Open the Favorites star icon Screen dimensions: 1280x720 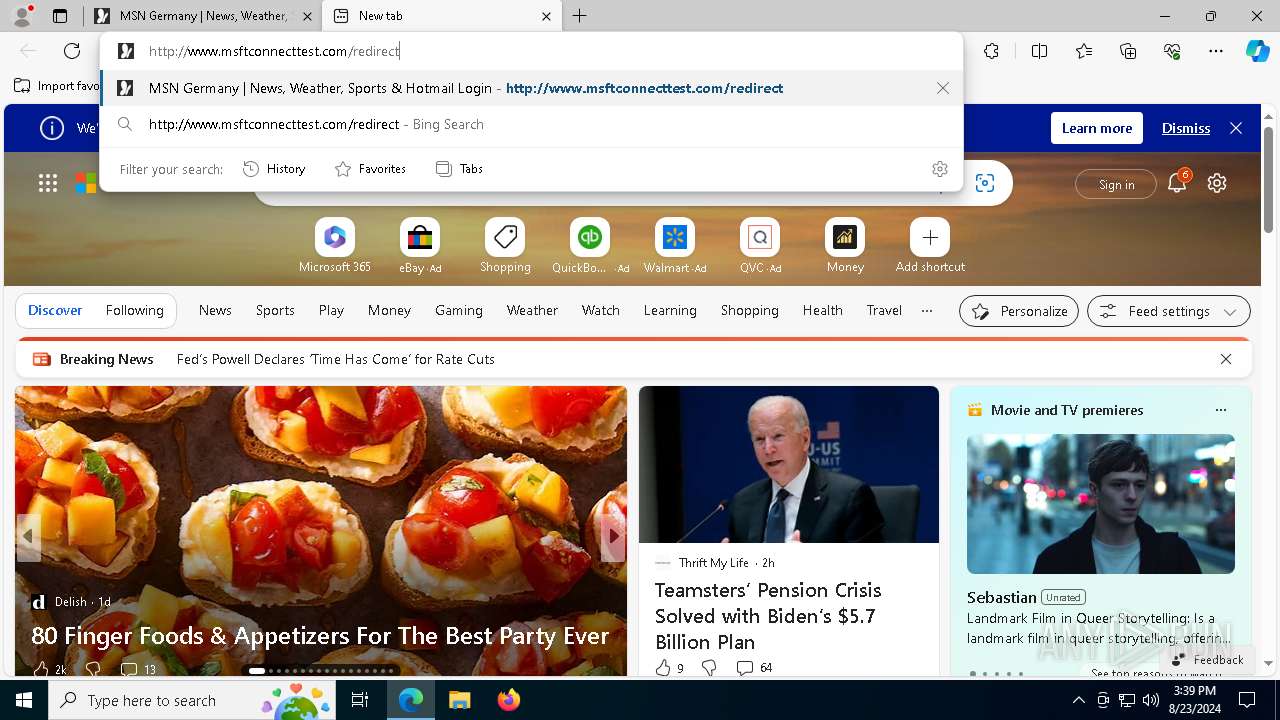(1084, 51)
